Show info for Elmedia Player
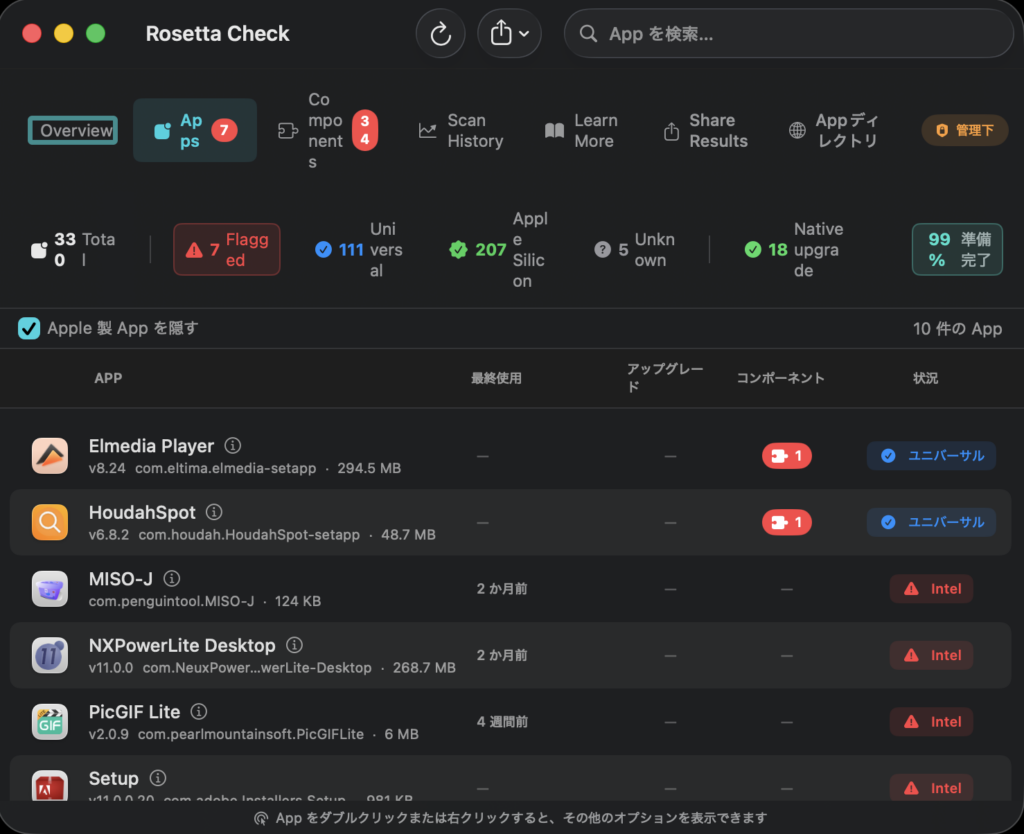This screenshot has width=1024, height=834. coord(232,445)
